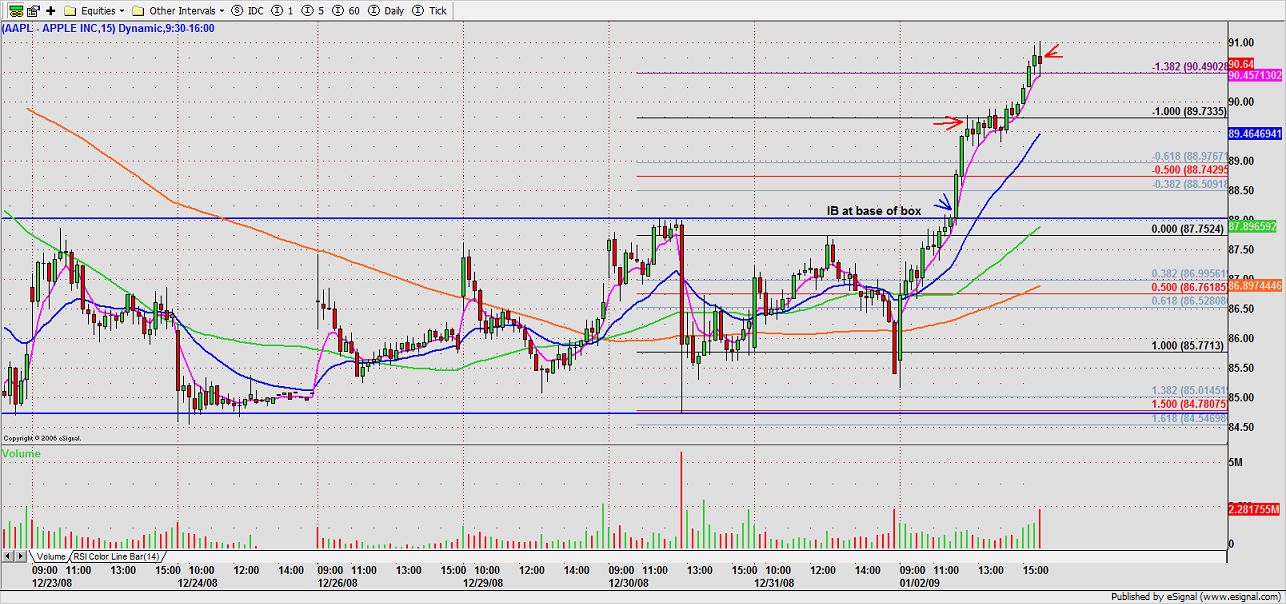This screenshot has width=1286, height=604.
Task: Click the red 90.64 last price marker
Action: tap(1241, 63)
